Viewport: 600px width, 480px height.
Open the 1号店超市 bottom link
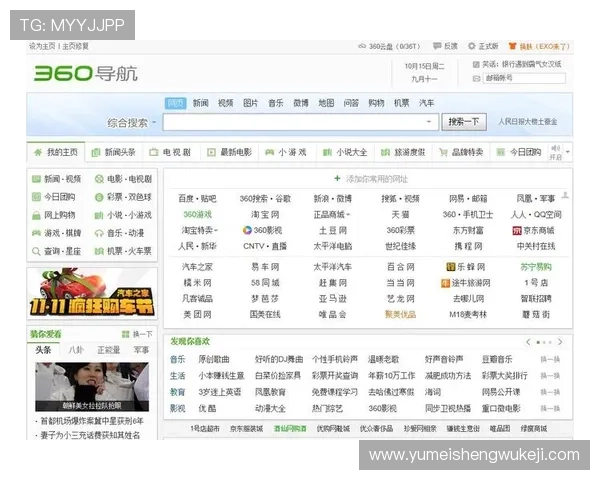(x=205, y=429)
